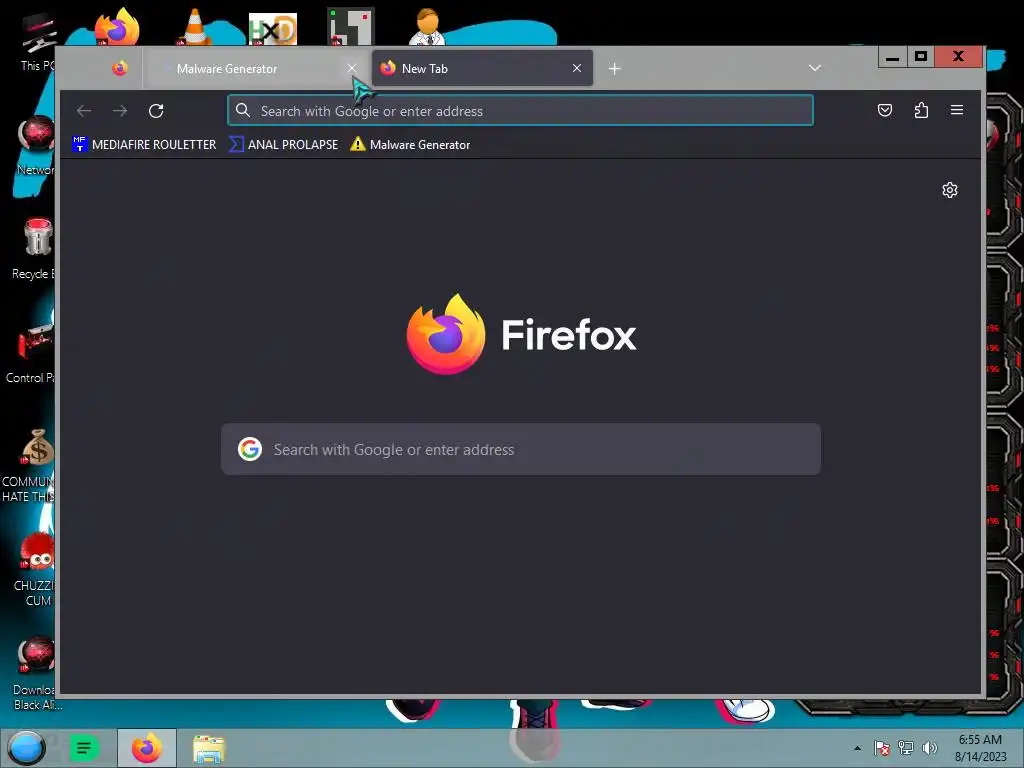Close the Firefox window with X

pos(958,57)
